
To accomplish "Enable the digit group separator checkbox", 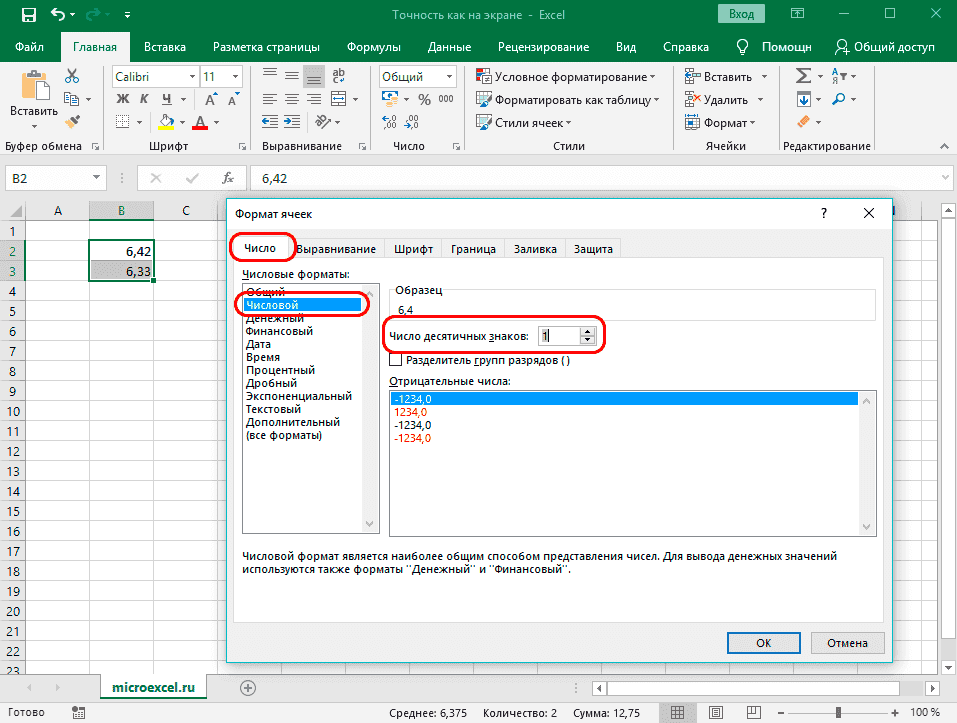I will click(x=394, y=360).
